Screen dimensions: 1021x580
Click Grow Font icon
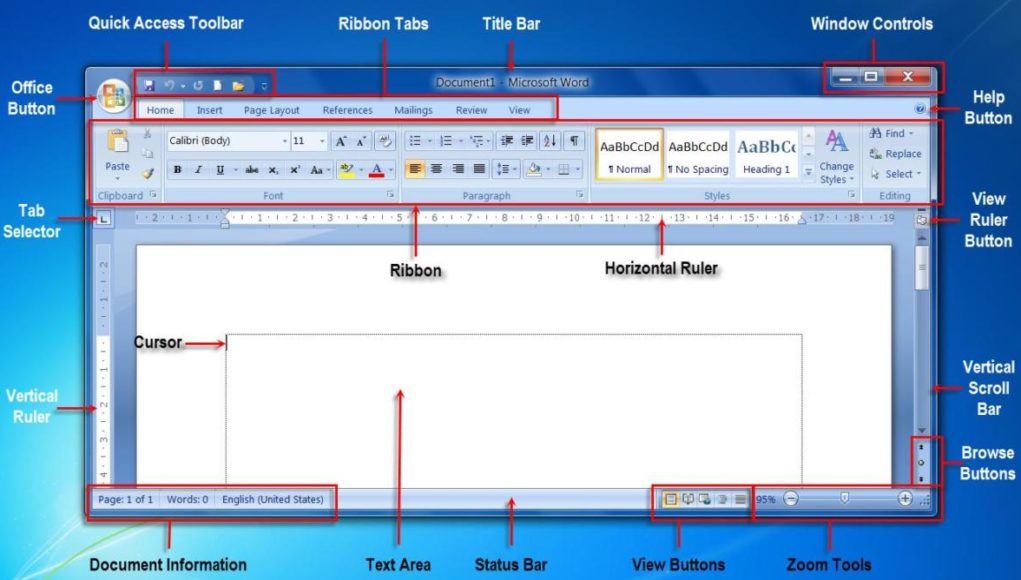(x=341, y=141)
